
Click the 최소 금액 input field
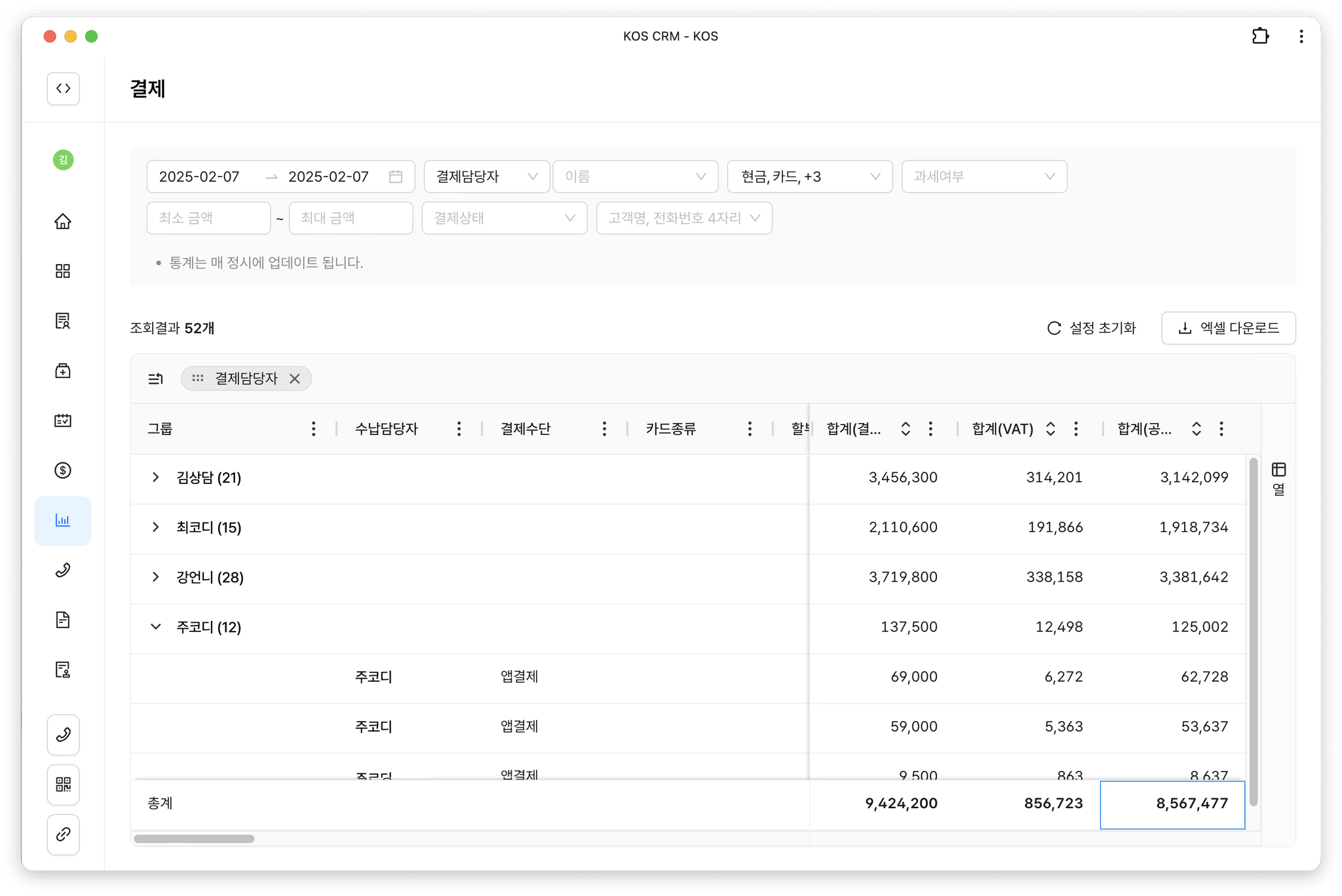point(208,218)
